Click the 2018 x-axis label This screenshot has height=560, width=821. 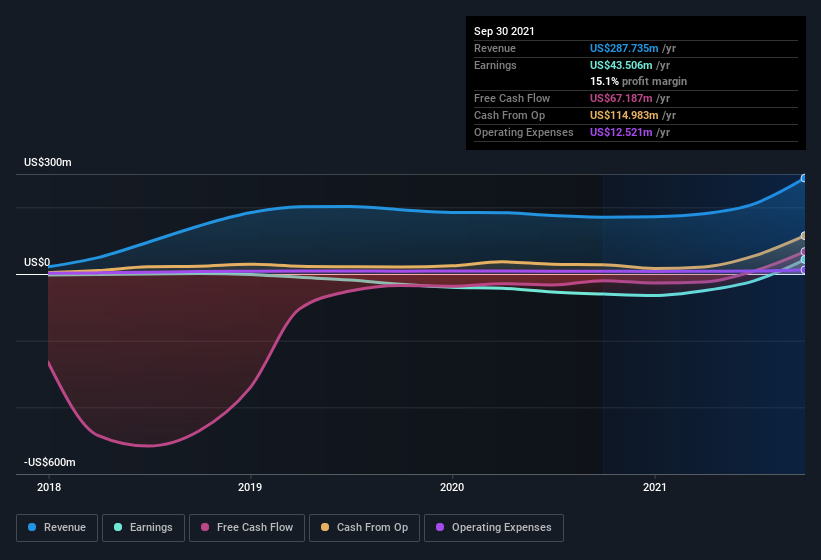tap(49, 487)
